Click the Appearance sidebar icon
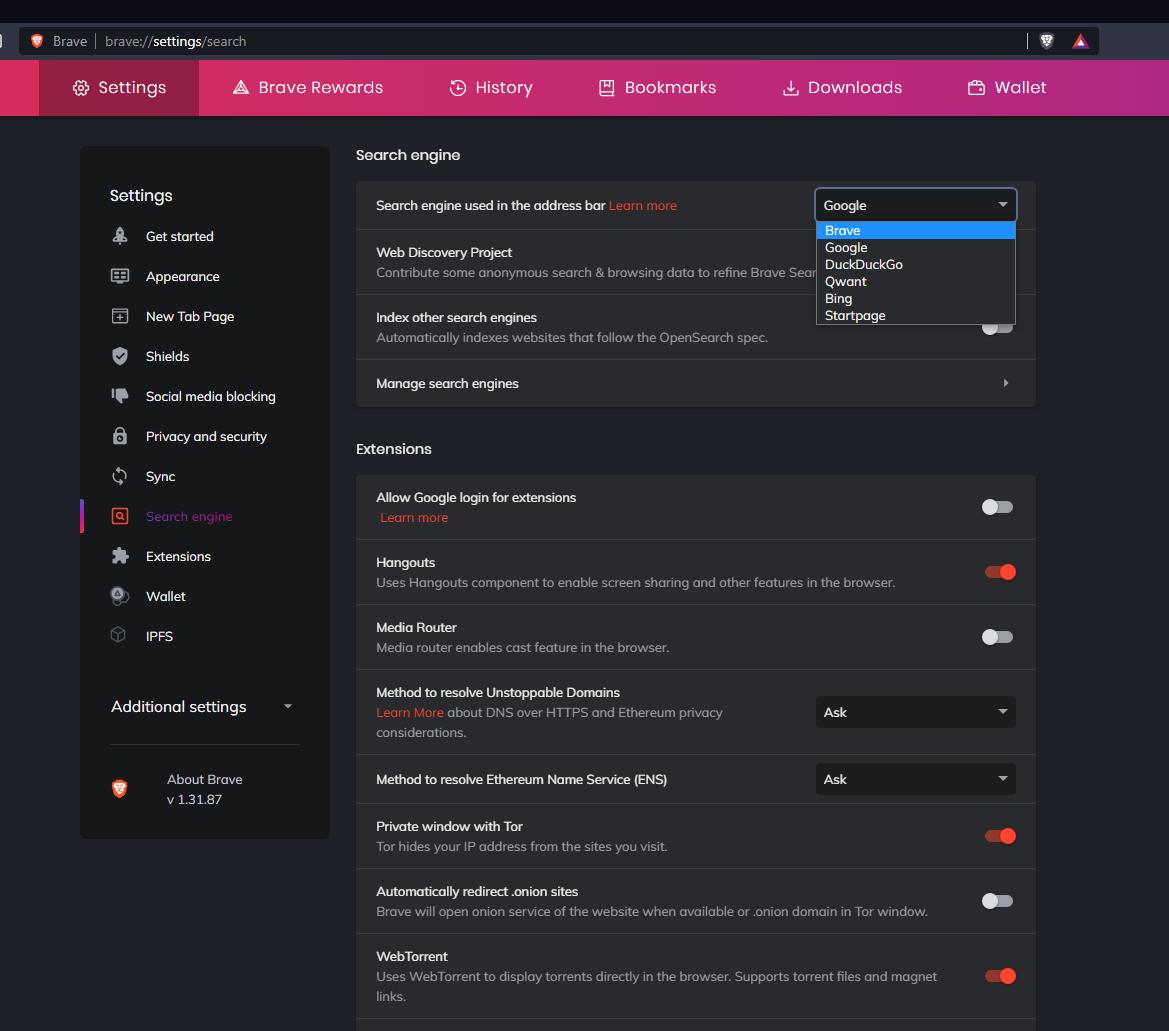This screenshot has height=1031, width=1169. click(x=119, y=277)
